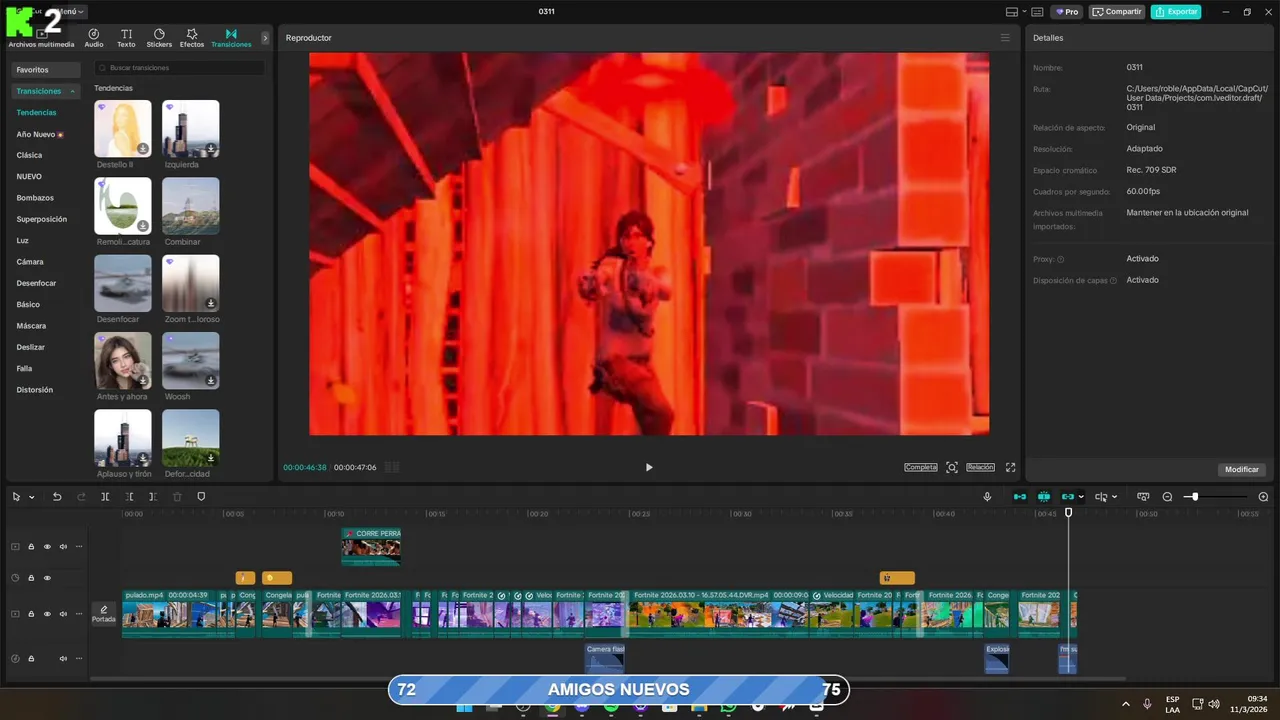Start voiceover recording with the microphone
The width and height of the screenshot is (1280, 720).
click(988, 497)
